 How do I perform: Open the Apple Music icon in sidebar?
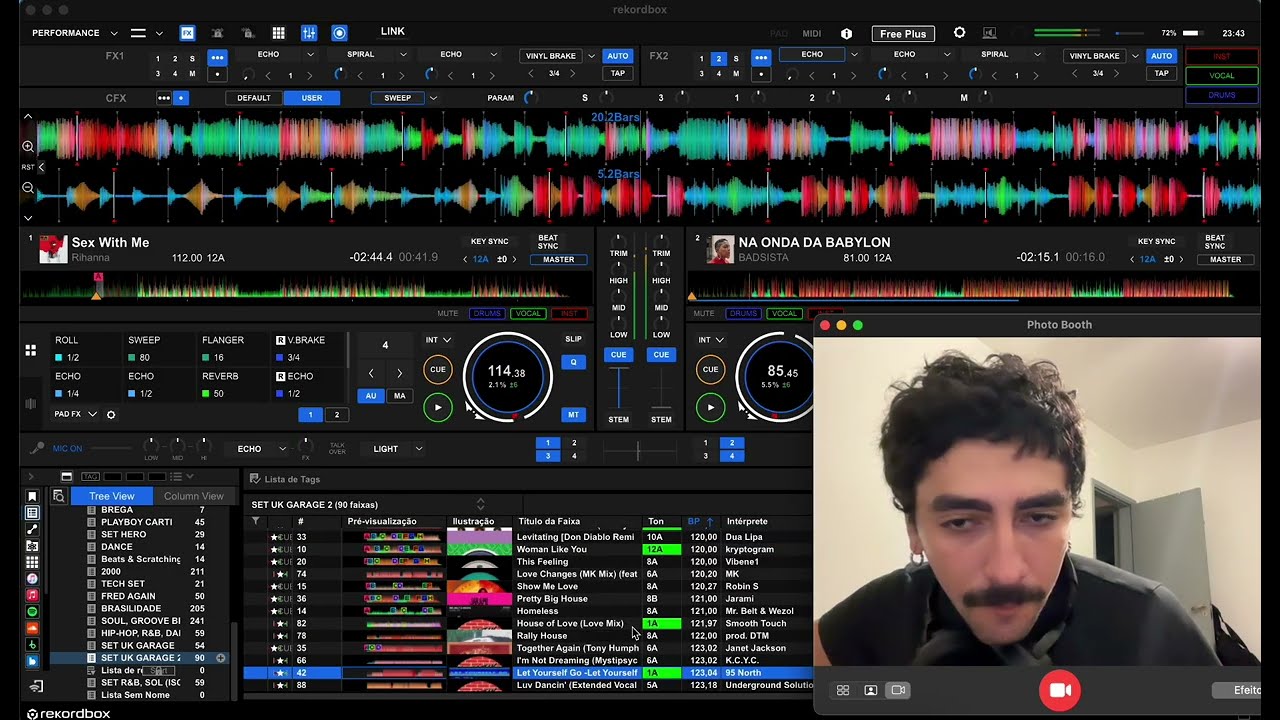point(32,595)
